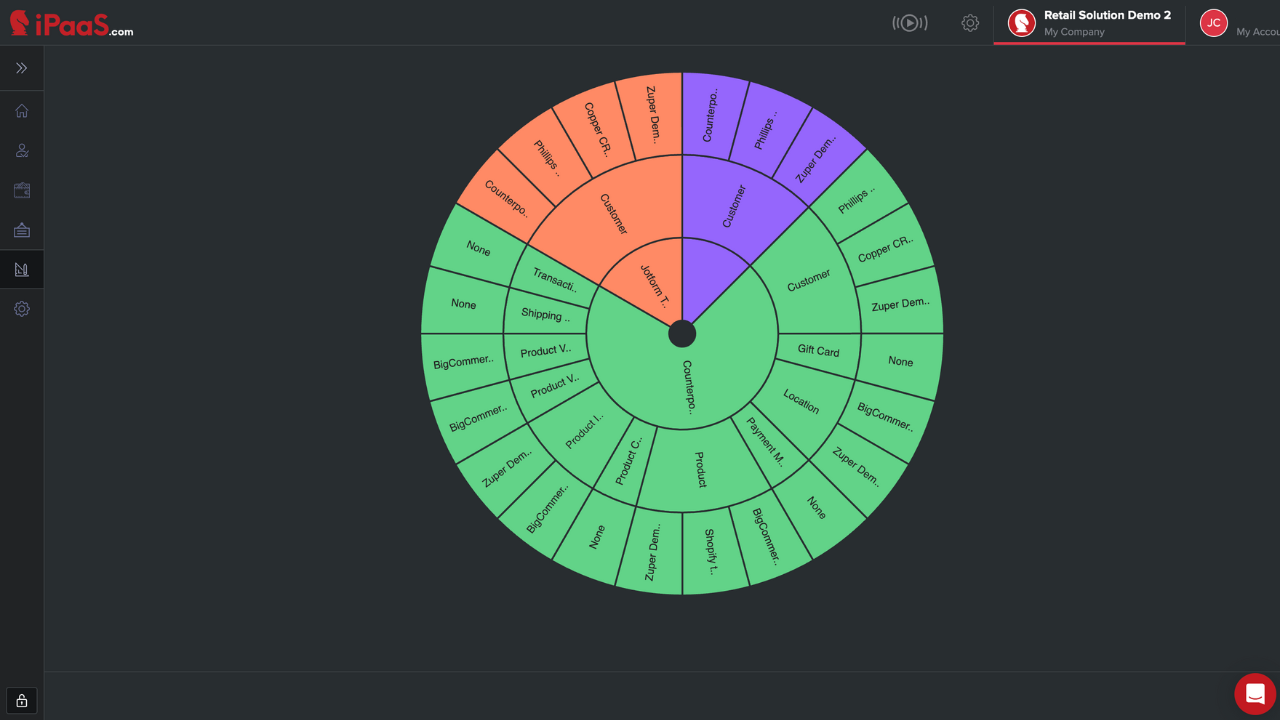Open the hanging sign icon in the sidebar

coord(22,230)
